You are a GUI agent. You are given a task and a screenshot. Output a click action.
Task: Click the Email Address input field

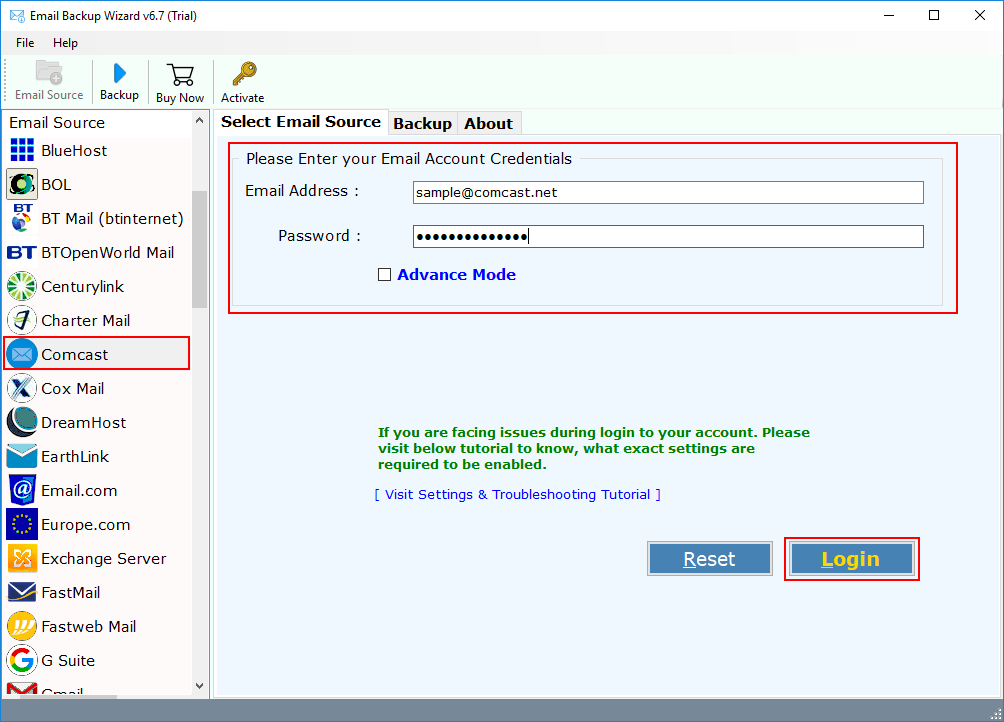tap(668, 192)
